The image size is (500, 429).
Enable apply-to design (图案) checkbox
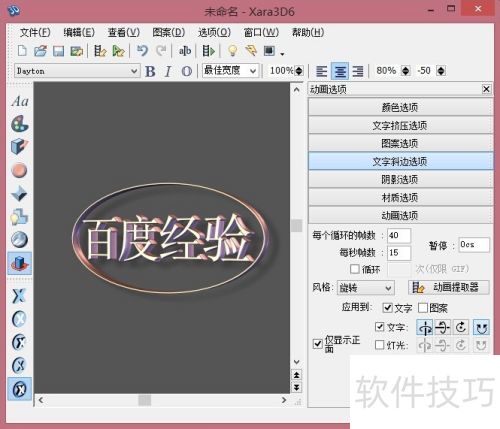point(423,308)
